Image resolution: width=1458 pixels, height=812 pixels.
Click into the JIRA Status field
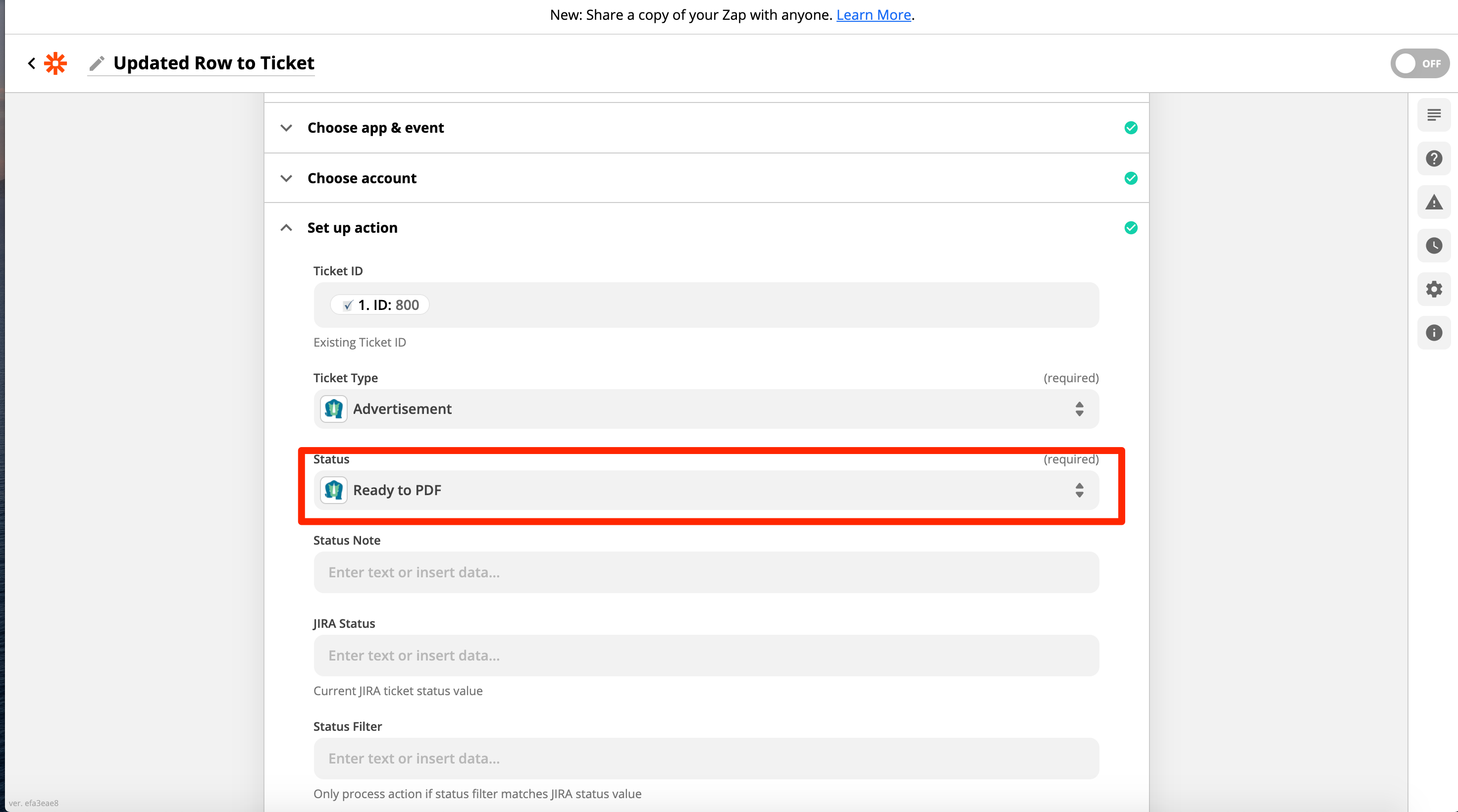coord(706,655)
